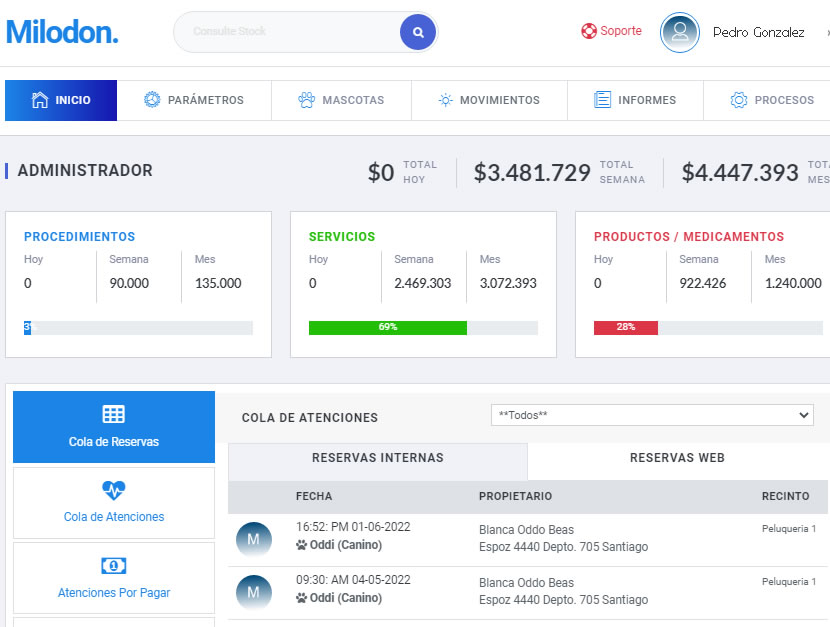Click the Consulte Stock search field

(x=290, y=32)
